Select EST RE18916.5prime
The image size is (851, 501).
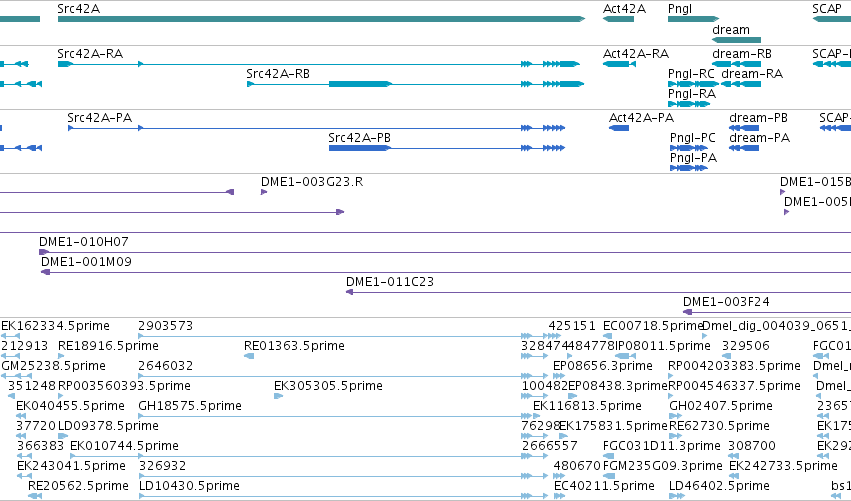pos(108,346)
